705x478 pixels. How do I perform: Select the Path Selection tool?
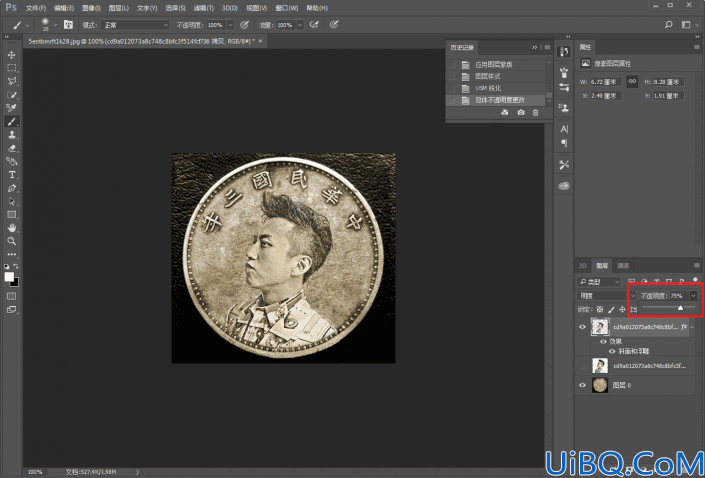(12, 201)
